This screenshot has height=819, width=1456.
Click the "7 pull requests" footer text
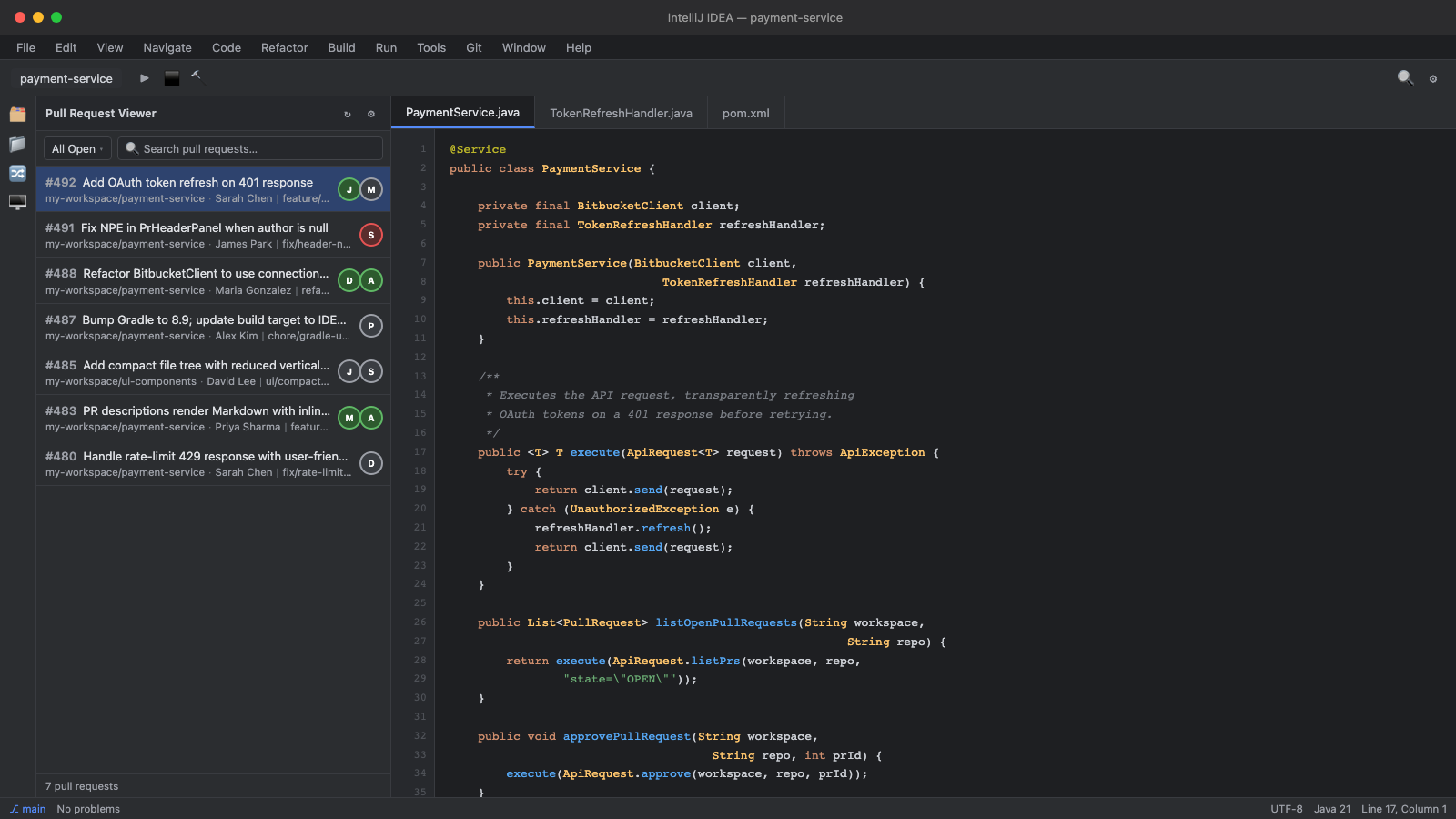coord(82,786)
